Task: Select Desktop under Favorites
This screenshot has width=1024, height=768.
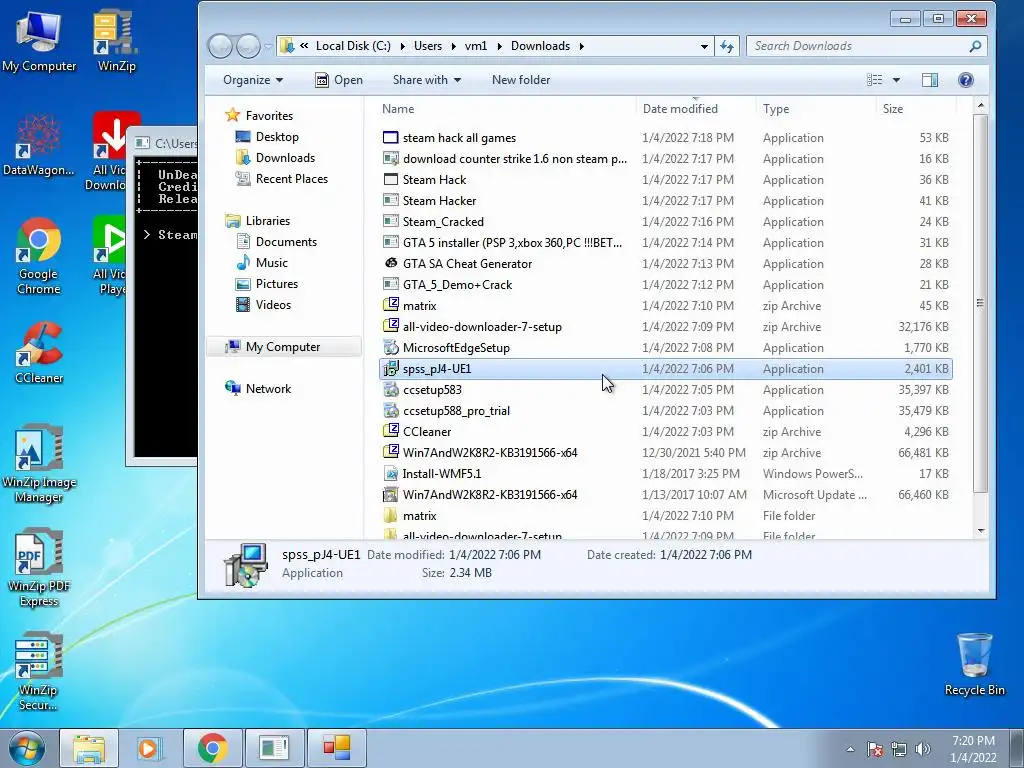Action: click(x=266, y=136)
